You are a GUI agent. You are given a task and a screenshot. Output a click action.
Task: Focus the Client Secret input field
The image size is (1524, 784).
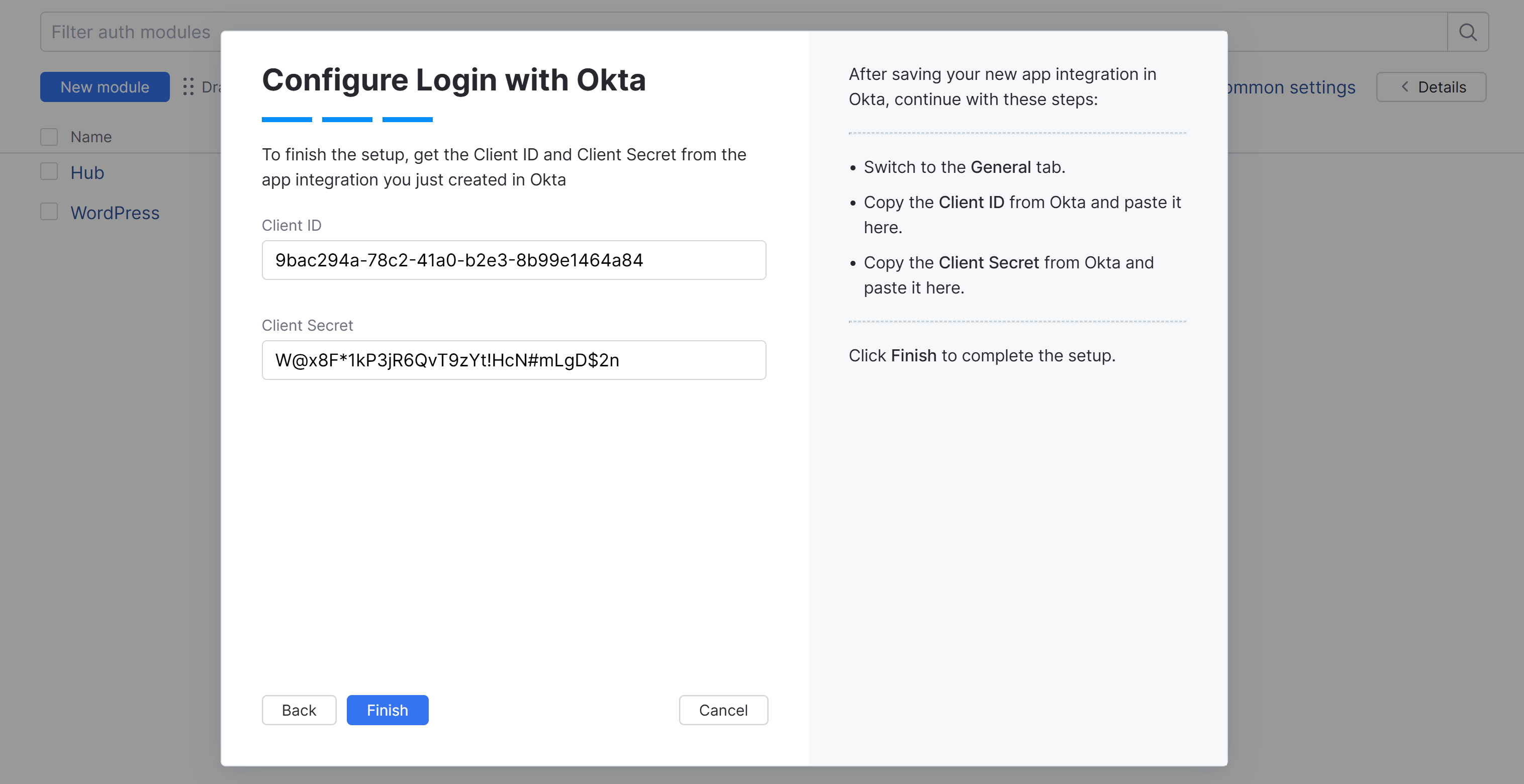[514, 360]
